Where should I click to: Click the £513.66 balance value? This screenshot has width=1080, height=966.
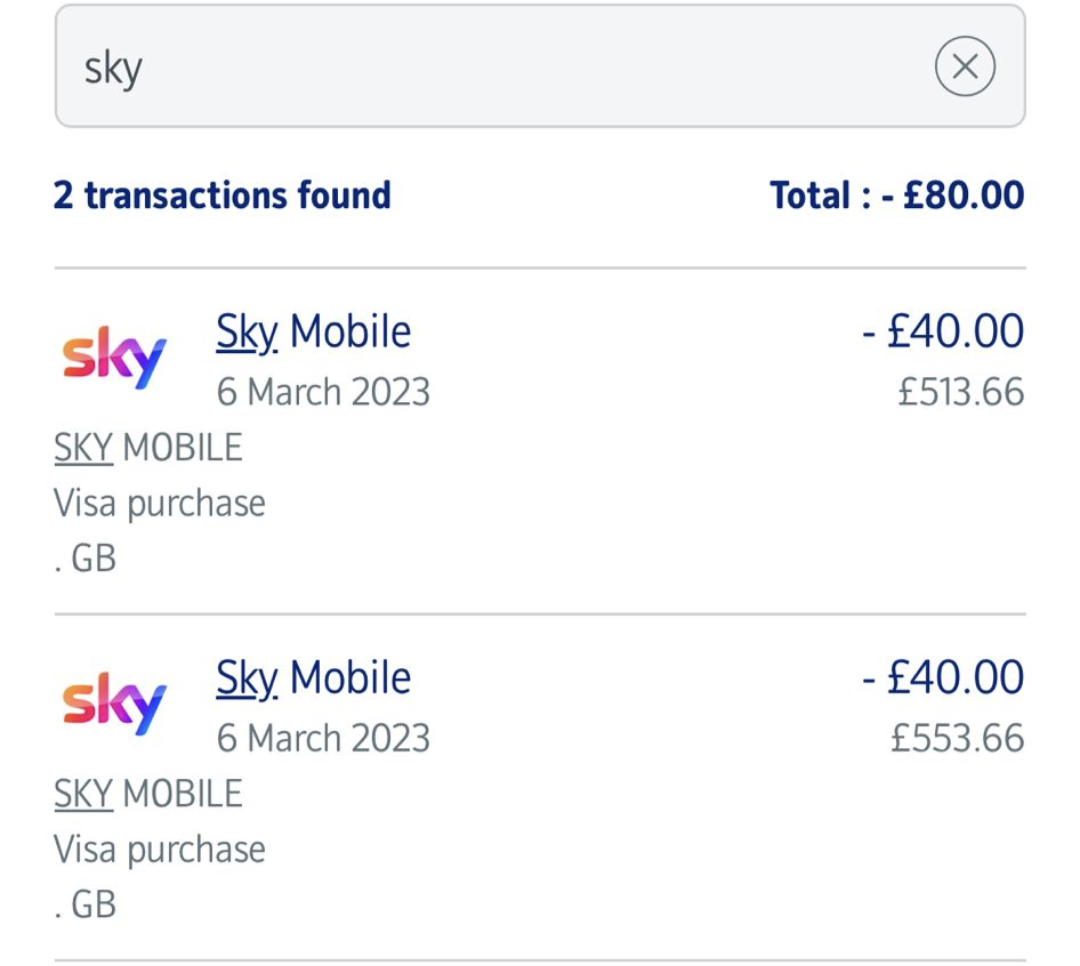point(960,392)
